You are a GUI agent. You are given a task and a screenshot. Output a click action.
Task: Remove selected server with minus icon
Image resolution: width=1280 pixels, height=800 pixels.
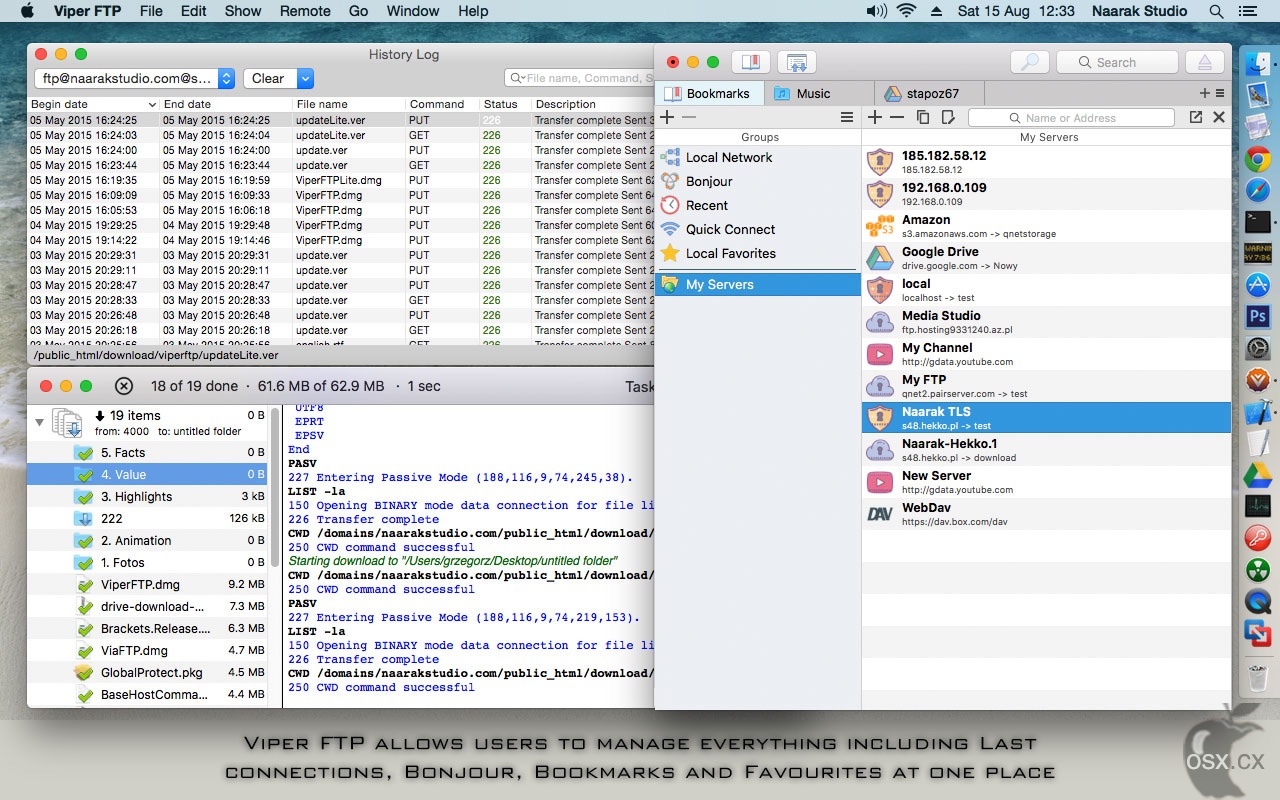click(897, 117)
